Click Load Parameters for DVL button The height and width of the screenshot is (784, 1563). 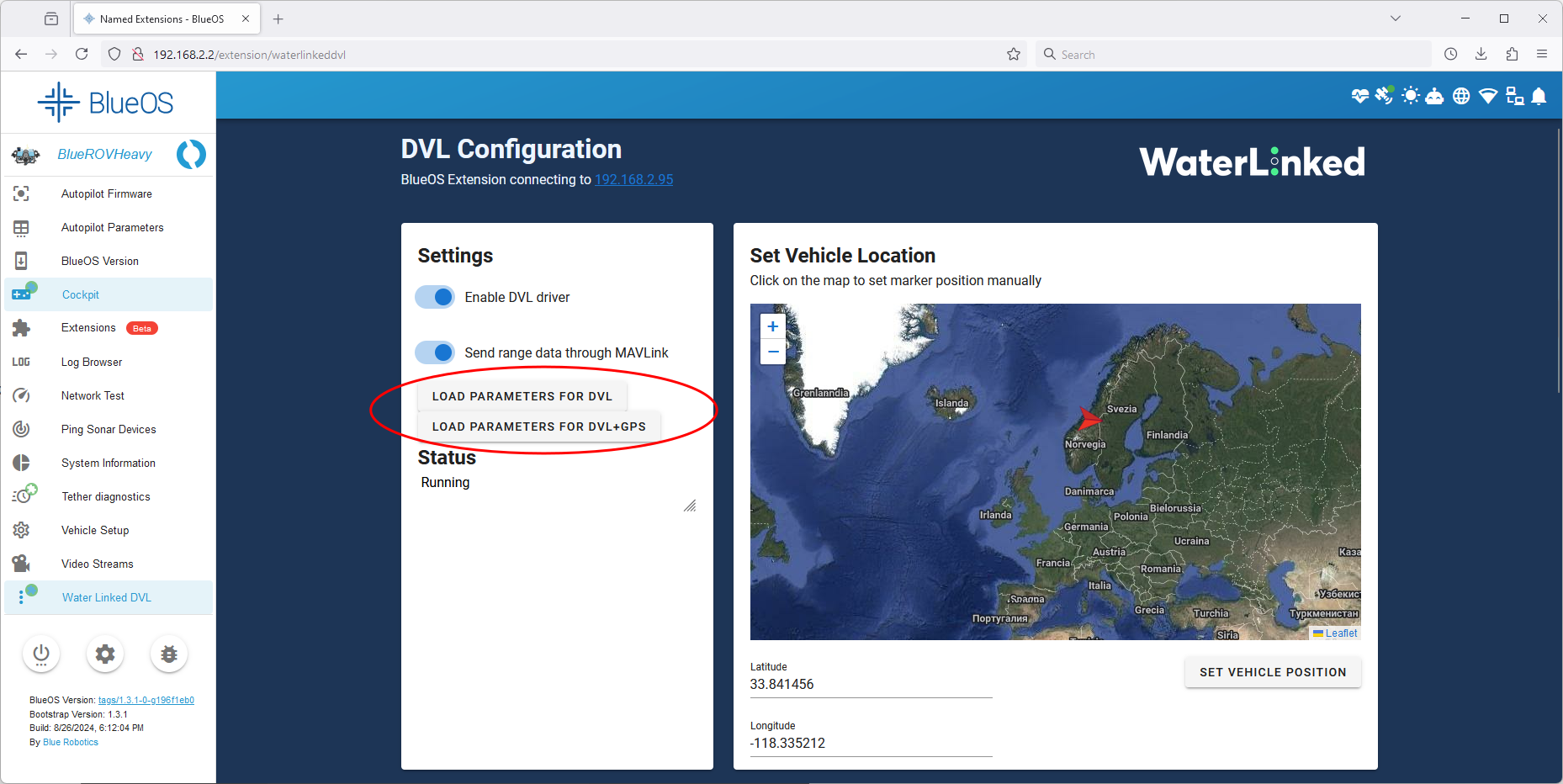(x=522, y=396)
